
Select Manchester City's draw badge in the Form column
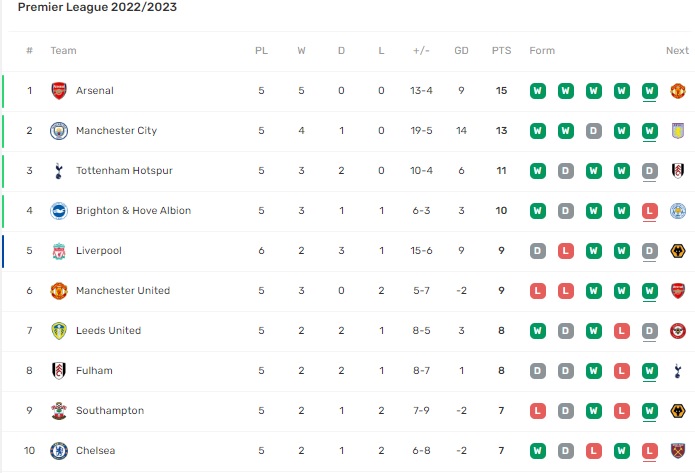[593, 131]
